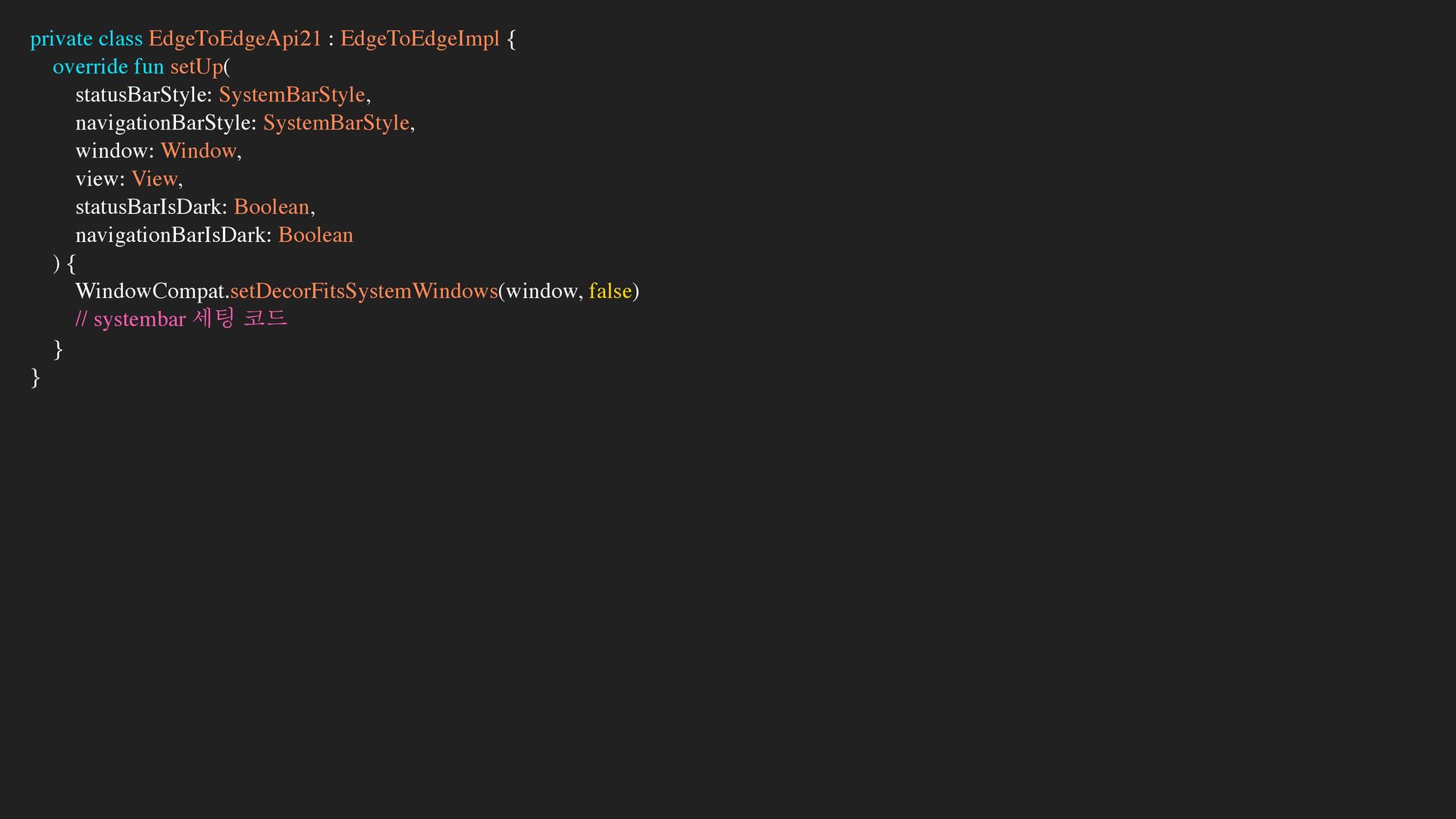The width and height of the screenshot is (1456, 819).
Task: Click the View type name
Action: [x=155, y=179]
